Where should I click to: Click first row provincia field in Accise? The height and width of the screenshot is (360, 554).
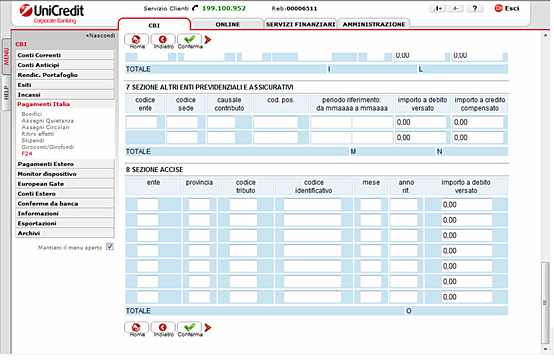pyautogui.click(x=199, y=205)
